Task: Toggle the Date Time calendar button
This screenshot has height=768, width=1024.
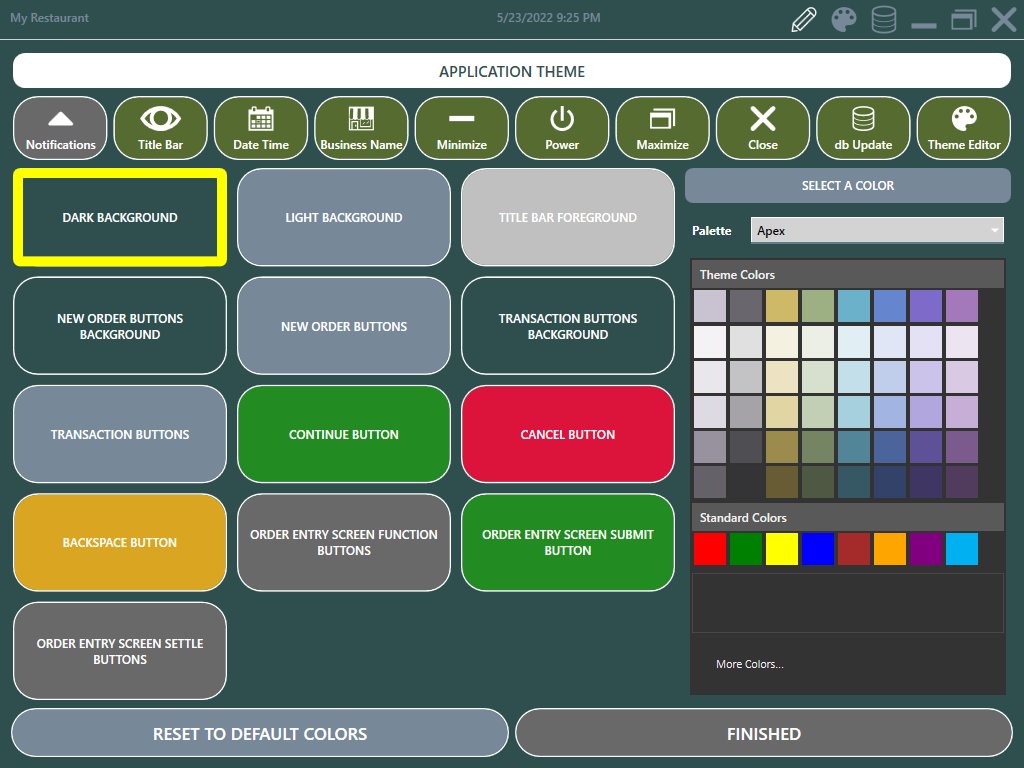Action: (x=261, y=129)
